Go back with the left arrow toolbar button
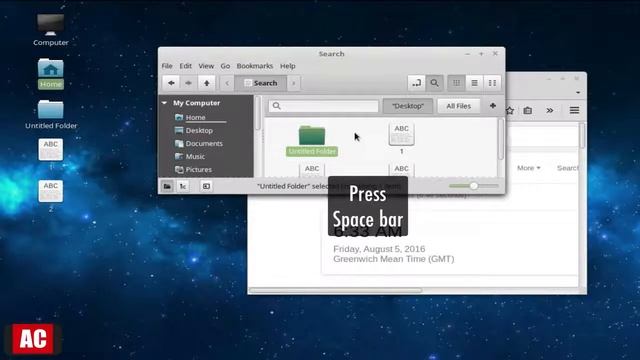 pyautogui.click(x=171, y=83)
